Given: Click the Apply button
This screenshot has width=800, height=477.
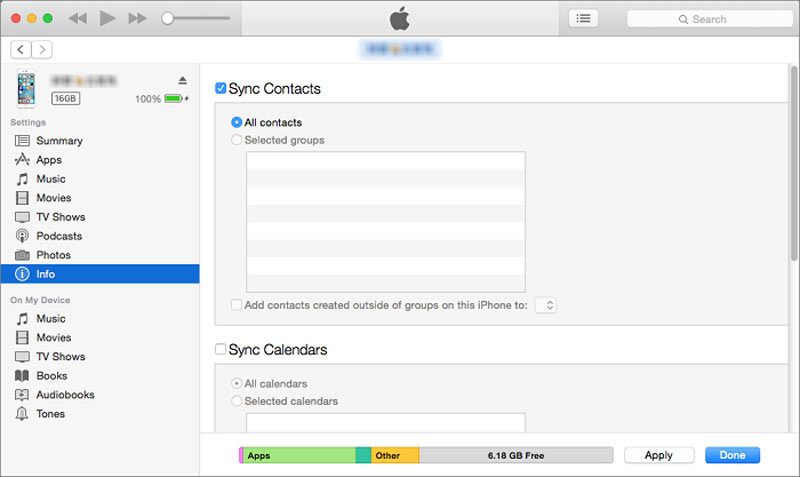Looking at the screenshot, I should 659,455.
